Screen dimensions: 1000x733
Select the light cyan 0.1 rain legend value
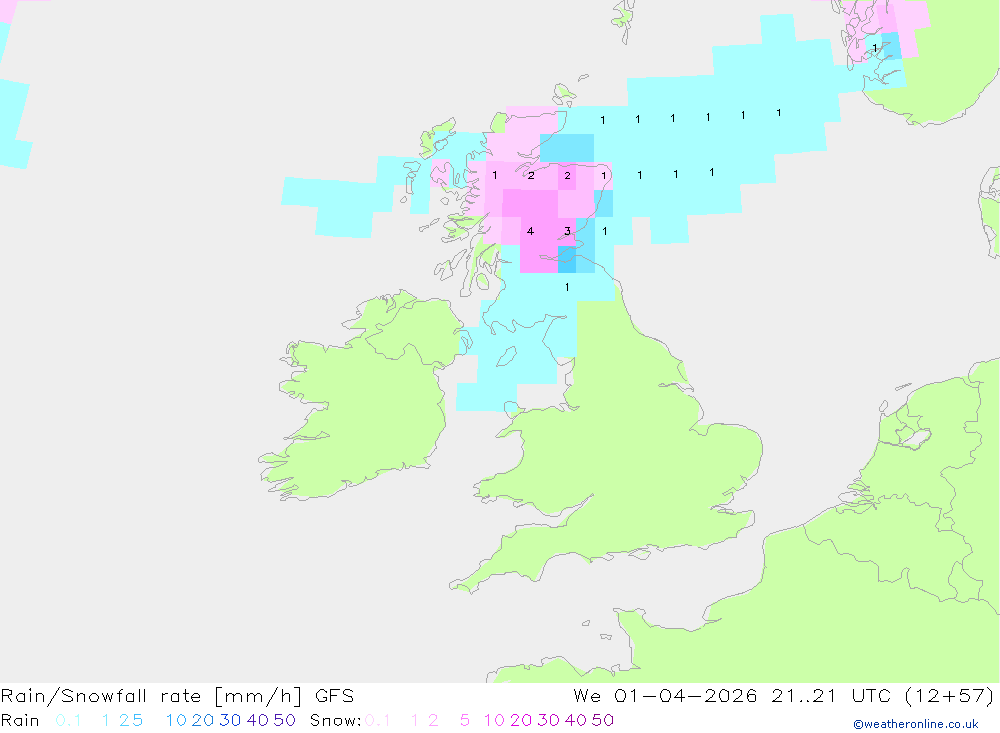pyautogui.click(x=68, y=720)
